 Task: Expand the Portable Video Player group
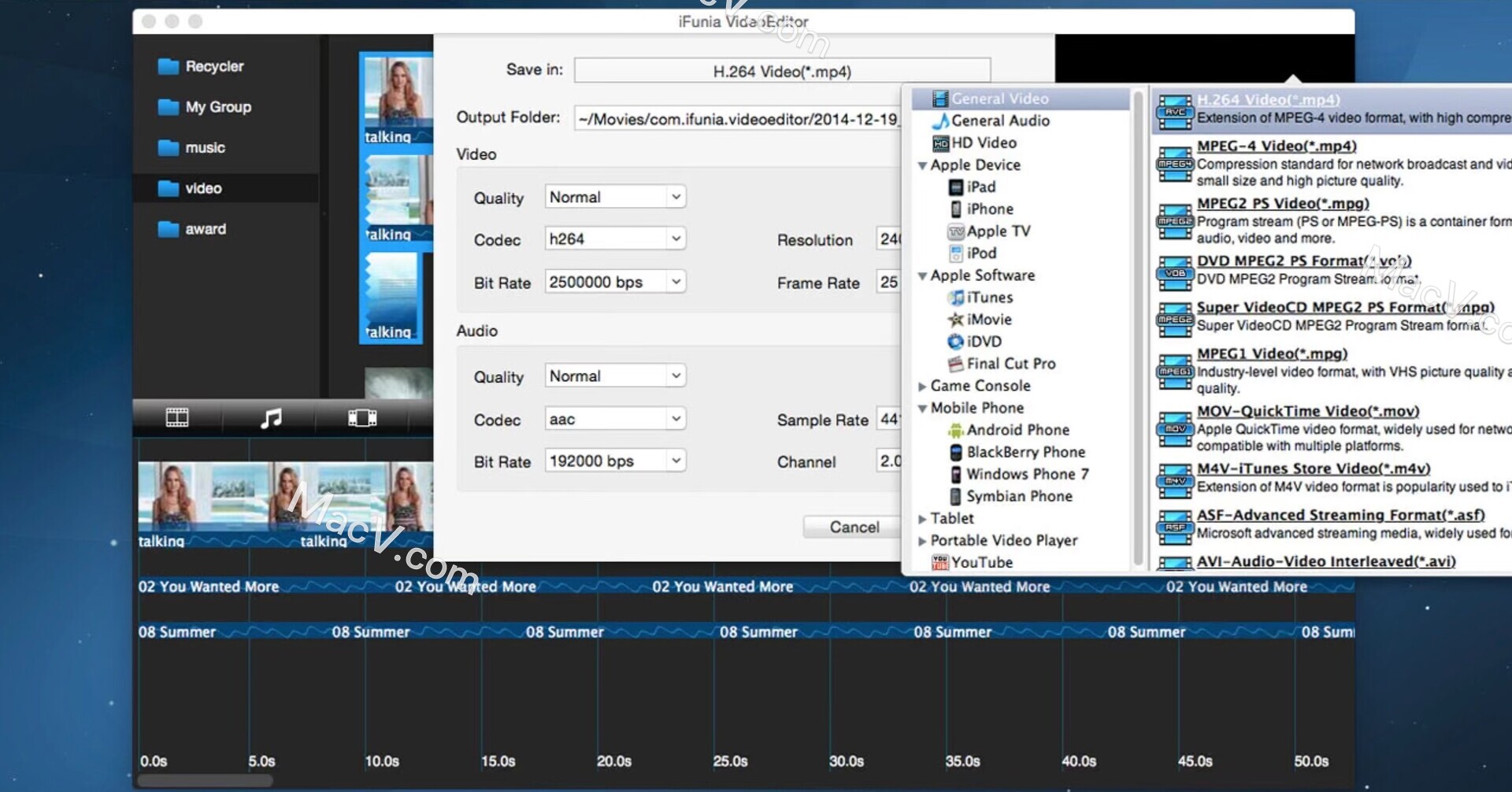[922, 541]
